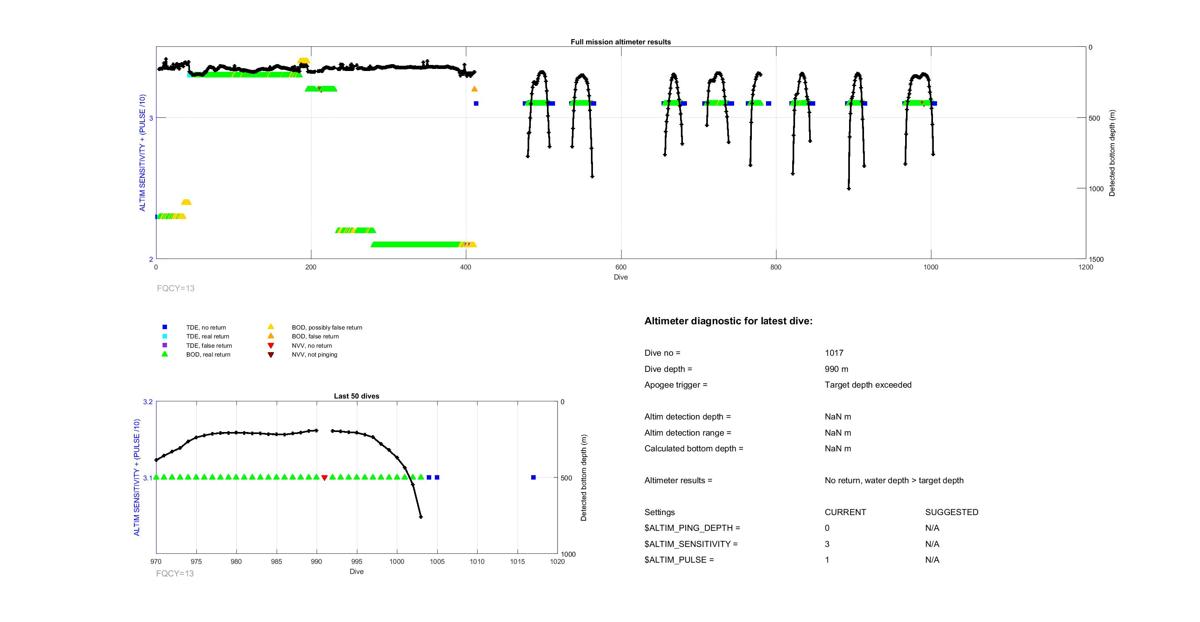Screen dimensions: 1200x622
Task: Click the orange triangle marker for BOD, false return
Action: [271, 336]
